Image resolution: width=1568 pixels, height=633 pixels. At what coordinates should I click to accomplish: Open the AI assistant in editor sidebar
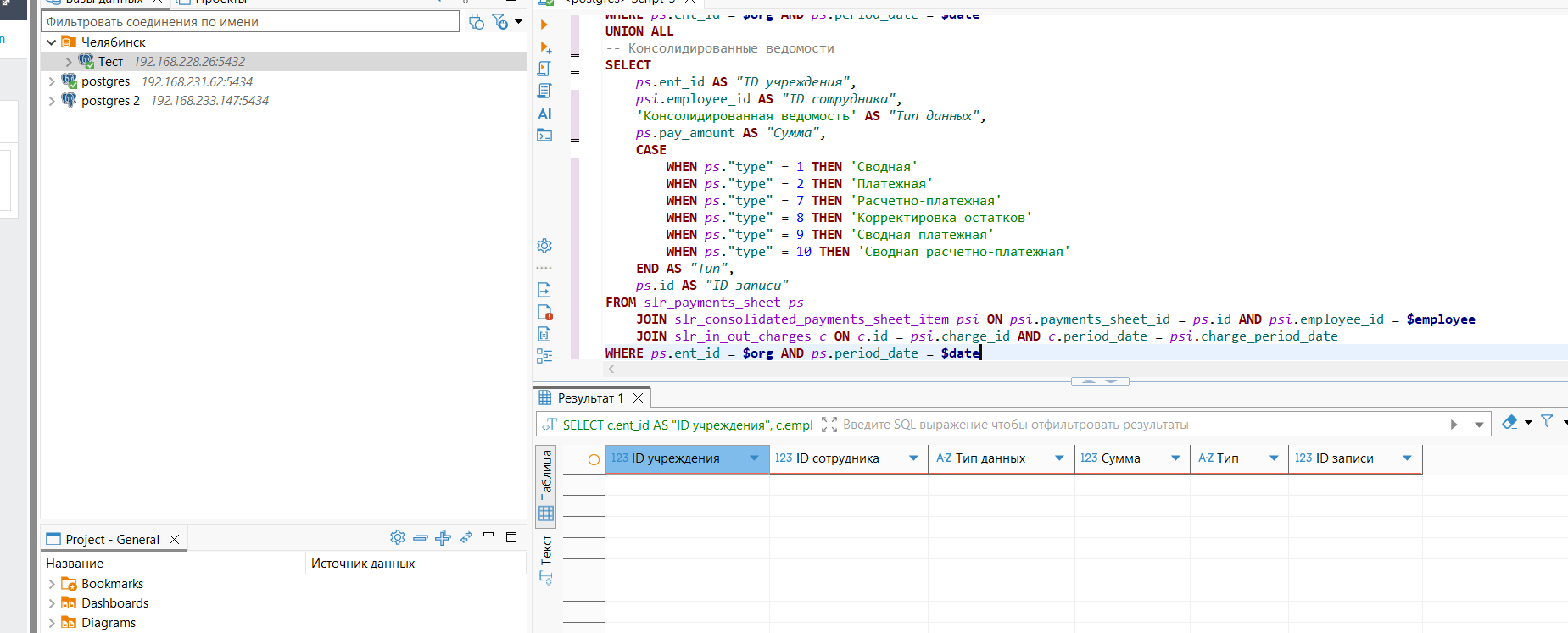point(544,114)
